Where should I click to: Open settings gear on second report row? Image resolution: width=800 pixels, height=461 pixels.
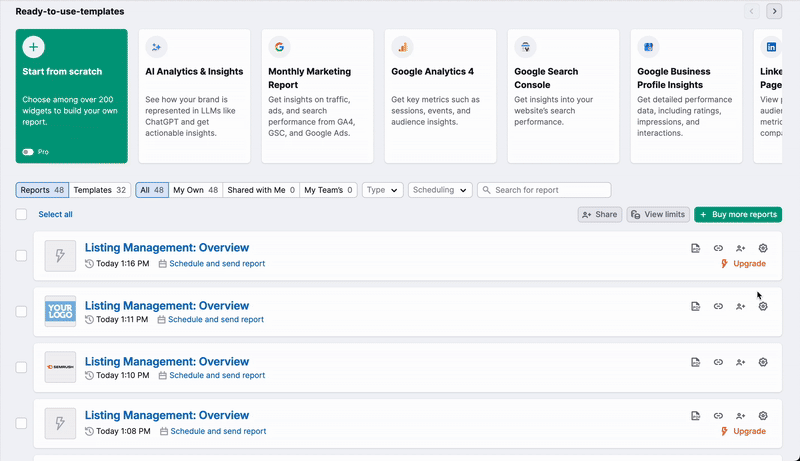click(763, 306)
